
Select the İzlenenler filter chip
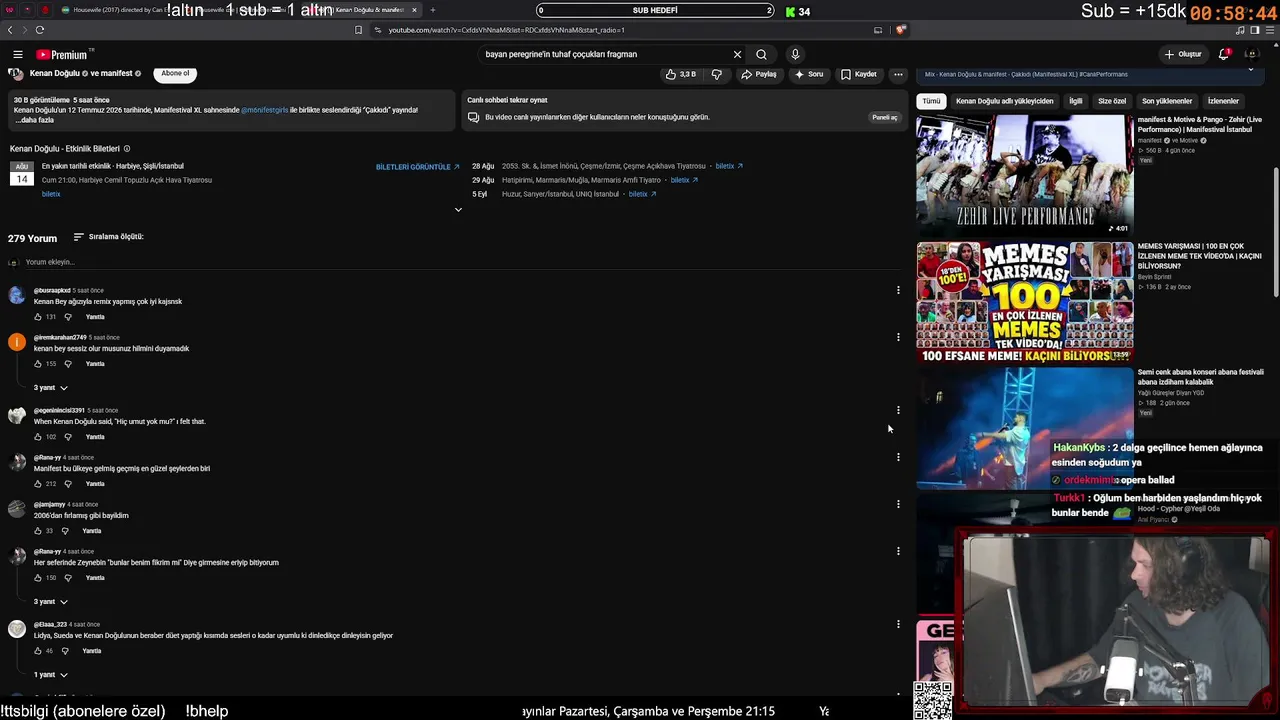point(1223,101)
